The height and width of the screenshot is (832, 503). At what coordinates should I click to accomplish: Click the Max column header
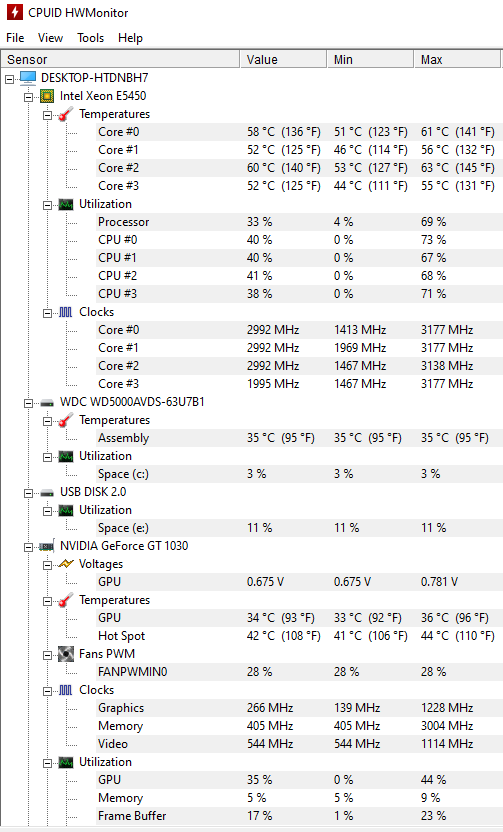457,59
